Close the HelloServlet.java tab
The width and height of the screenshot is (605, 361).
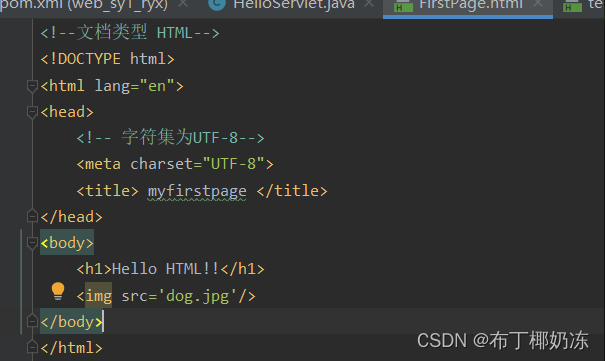pos(369,4)
